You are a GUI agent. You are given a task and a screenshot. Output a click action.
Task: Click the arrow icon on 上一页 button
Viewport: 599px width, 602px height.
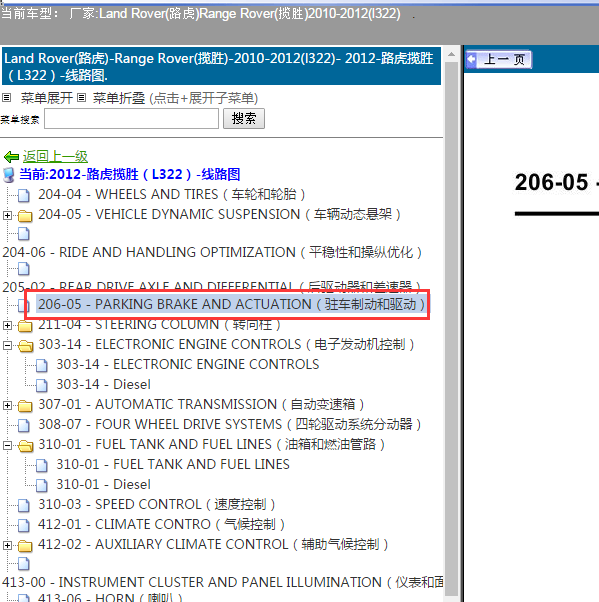(x=471, y=60)
